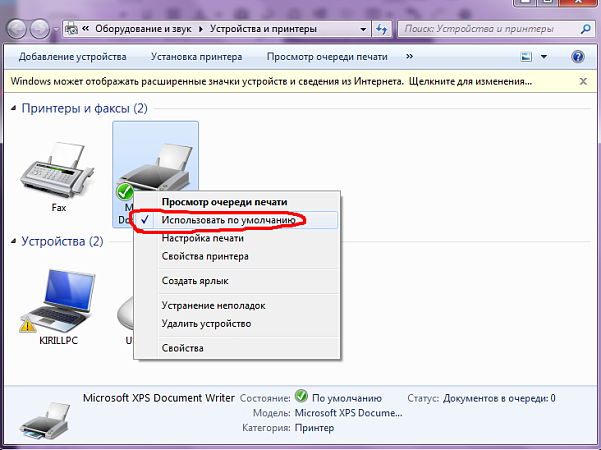Close the yellow information bar
Image resolution: width=601 pixels, height=450 pixels.
point(583,81)
